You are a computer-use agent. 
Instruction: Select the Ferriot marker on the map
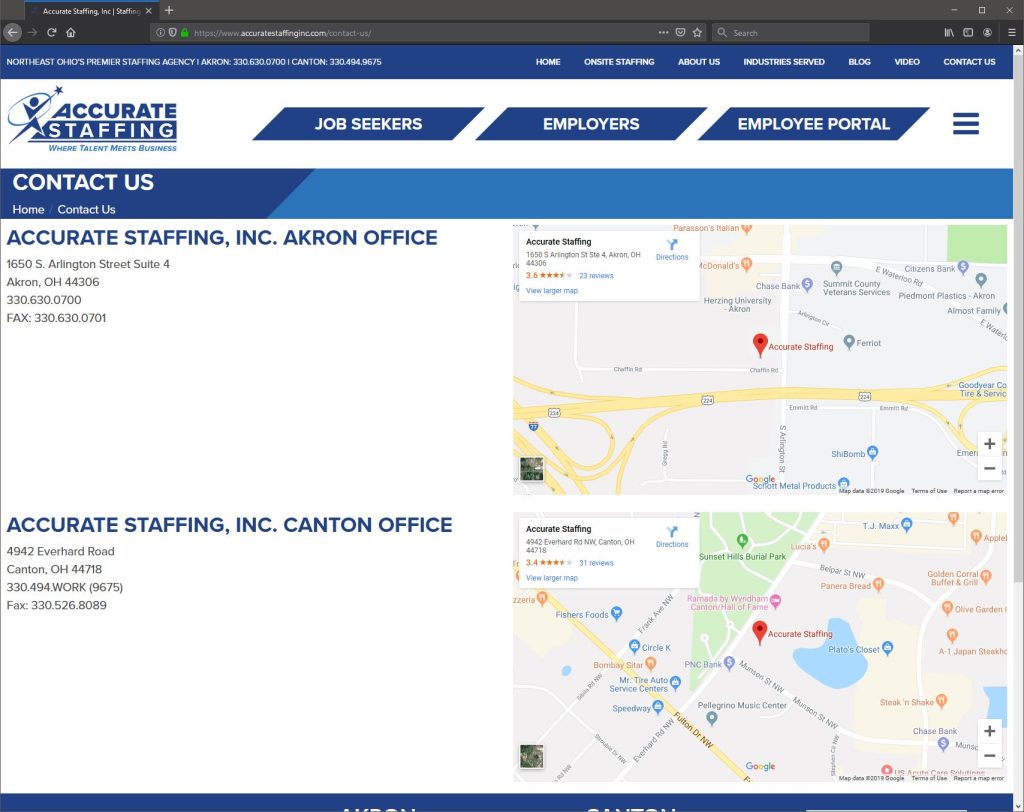[849, 342]
